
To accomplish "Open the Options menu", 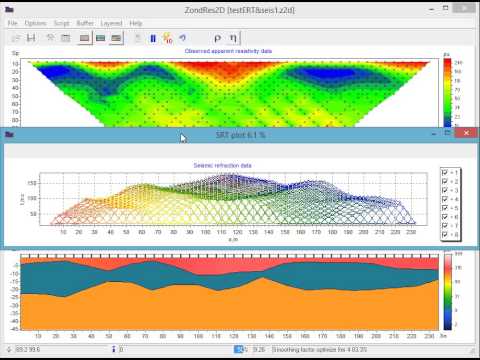I will [35, 23].
